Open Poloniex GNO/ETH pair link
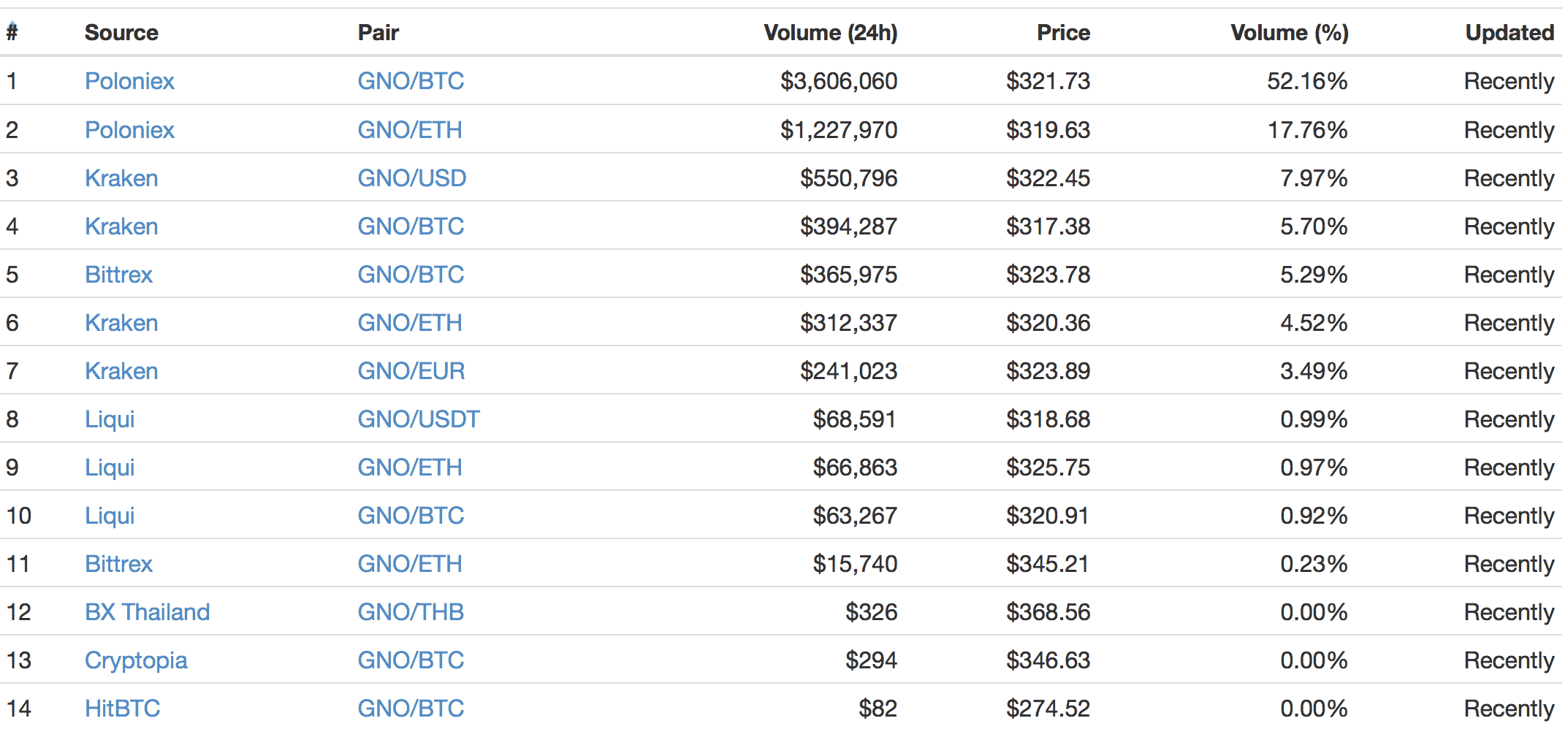1568x729 pixels. pyautogui.click(x=410, y=130)
